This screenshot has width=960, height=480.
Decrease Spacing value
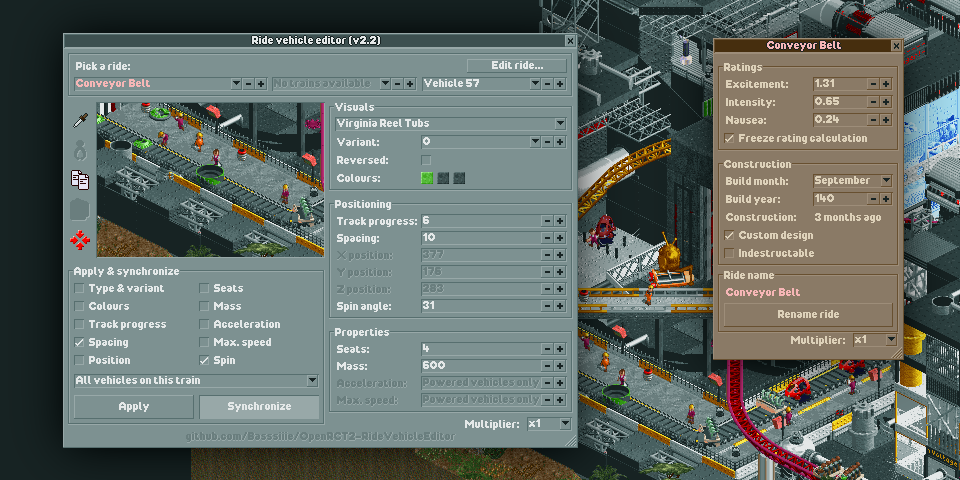click(x=547, y=238)
